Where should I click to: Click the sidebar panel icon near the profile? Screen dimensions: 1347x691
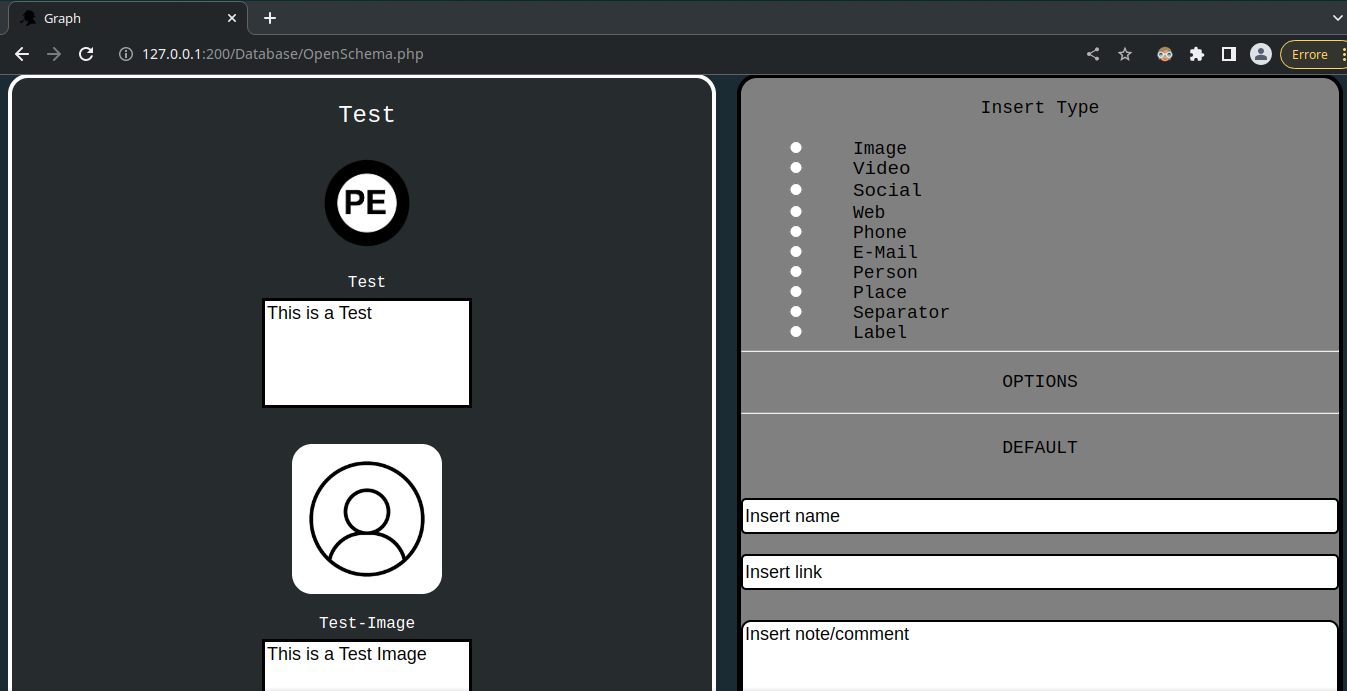tap(1228, 54)
